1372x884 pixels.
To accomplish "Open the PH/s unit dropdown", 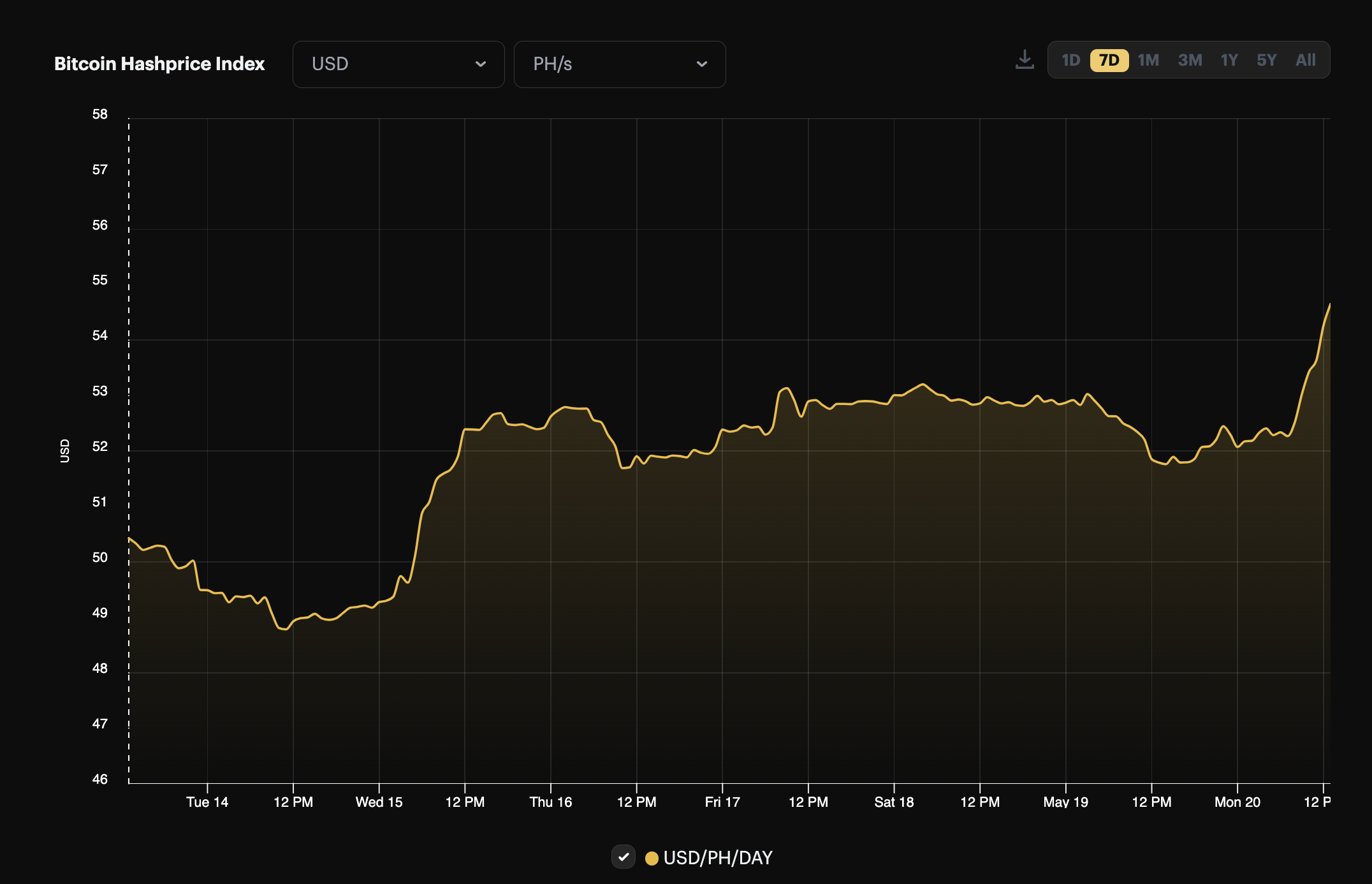I will click(x=619, y=64).
